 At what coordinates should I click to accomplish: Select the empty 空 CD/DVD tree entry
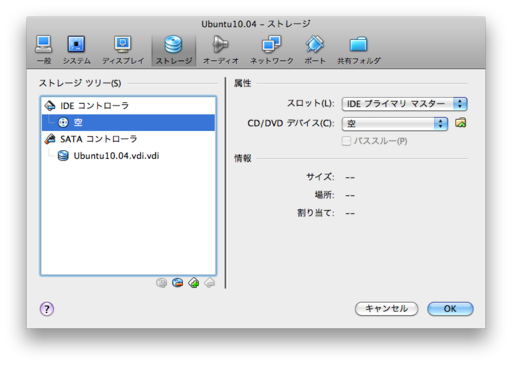(128, 122)
